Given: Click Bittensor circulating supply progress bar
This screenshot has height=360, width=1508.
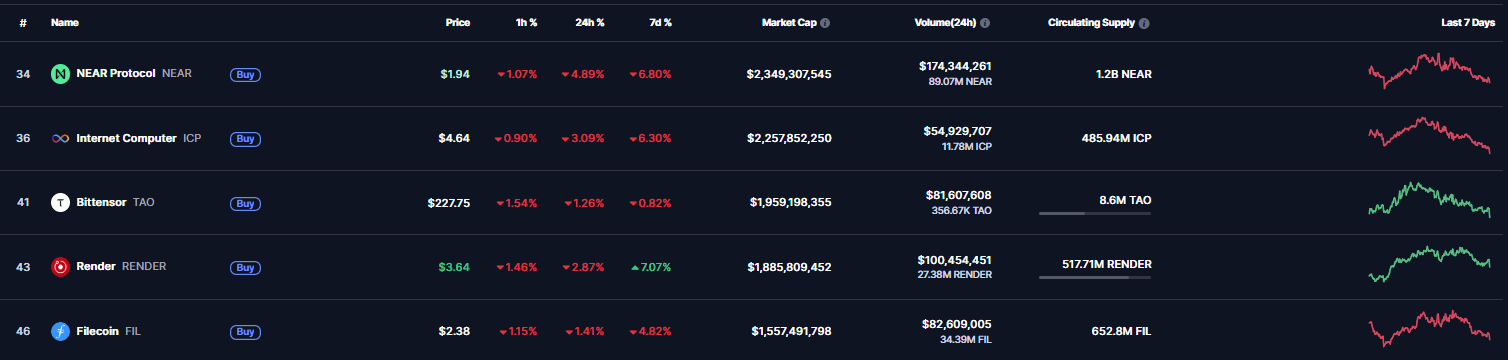Looking at the screenshot, I should [1095, 213].
